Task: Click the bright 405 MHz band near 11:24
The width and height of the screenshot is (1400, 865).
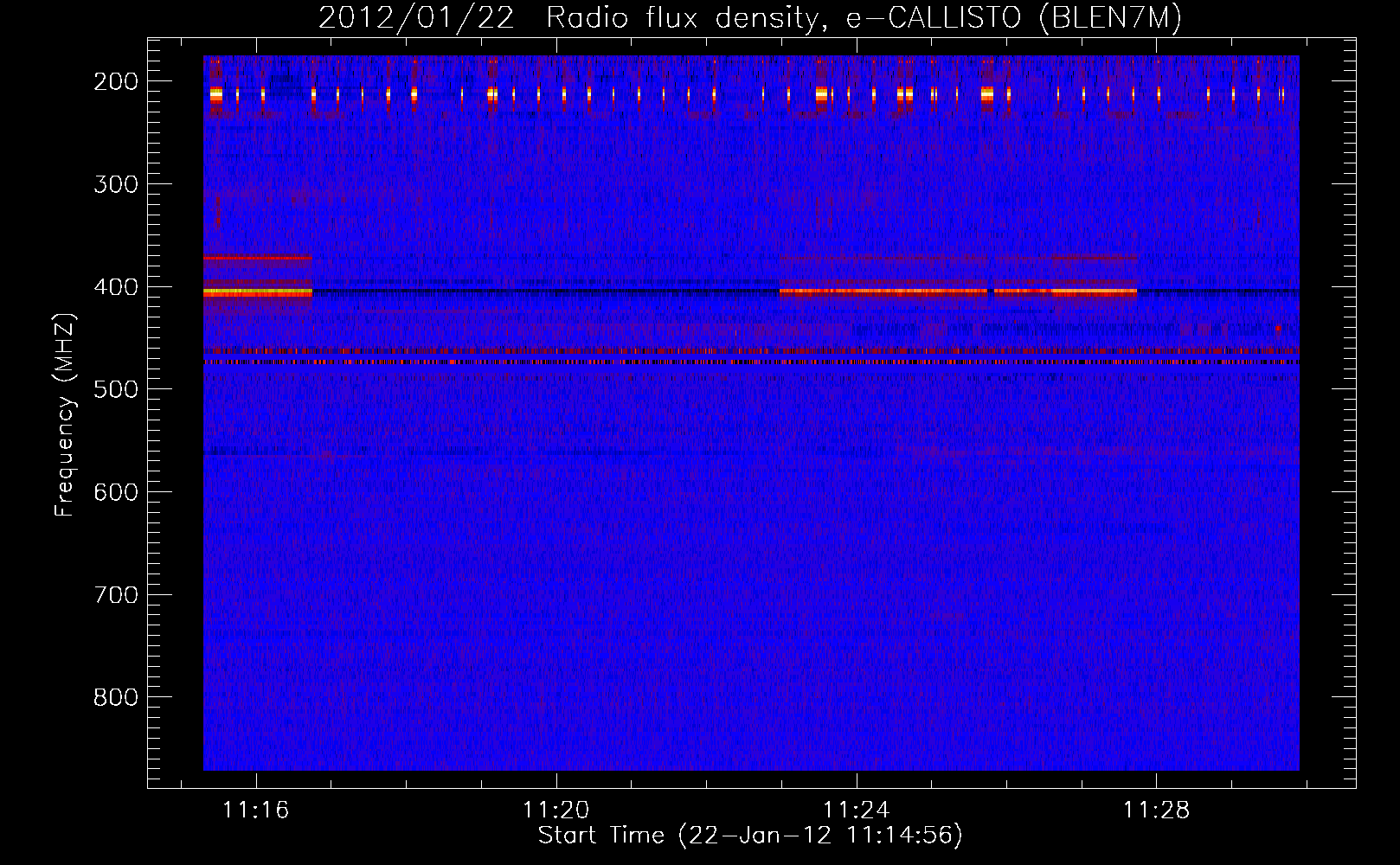Action: 883,292
